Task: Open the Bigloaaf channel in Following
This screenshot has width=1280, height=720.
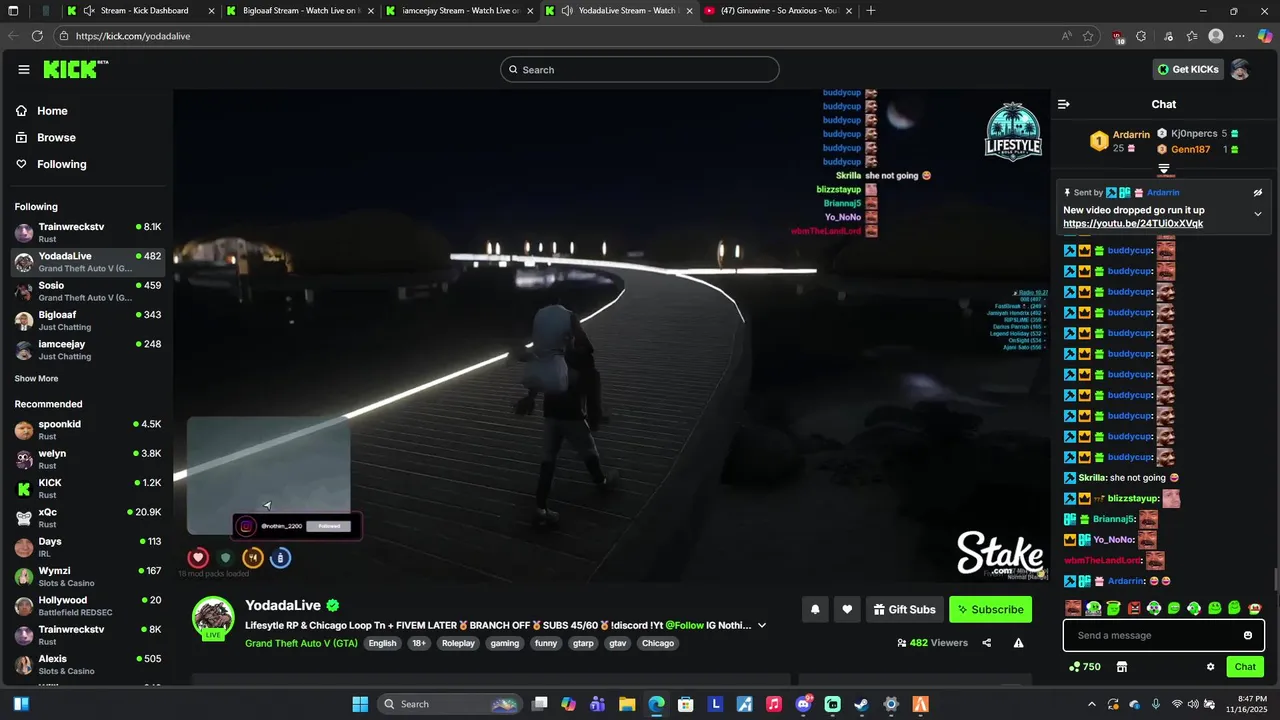Action: tap(88, 320)
